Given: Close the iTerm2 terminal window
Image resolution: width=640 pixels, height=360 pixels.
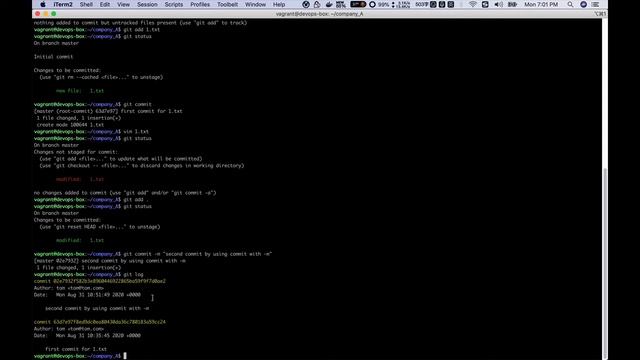Looking at the screenshot, I should coord(38,14).
